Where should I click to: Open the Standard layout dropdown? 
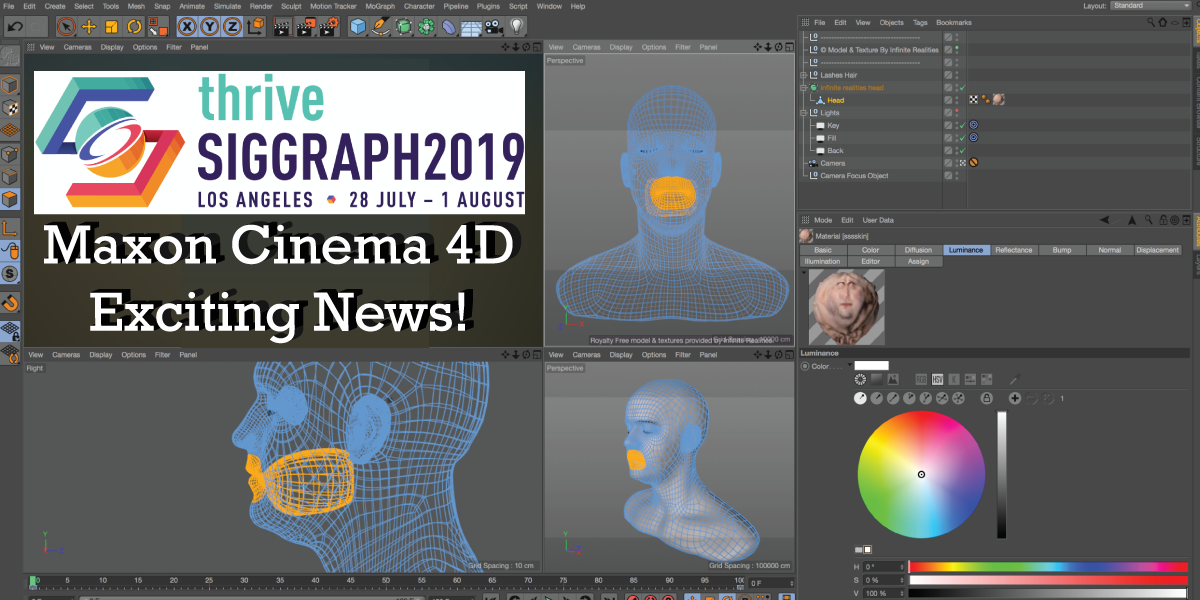[x=1150, y=5]
